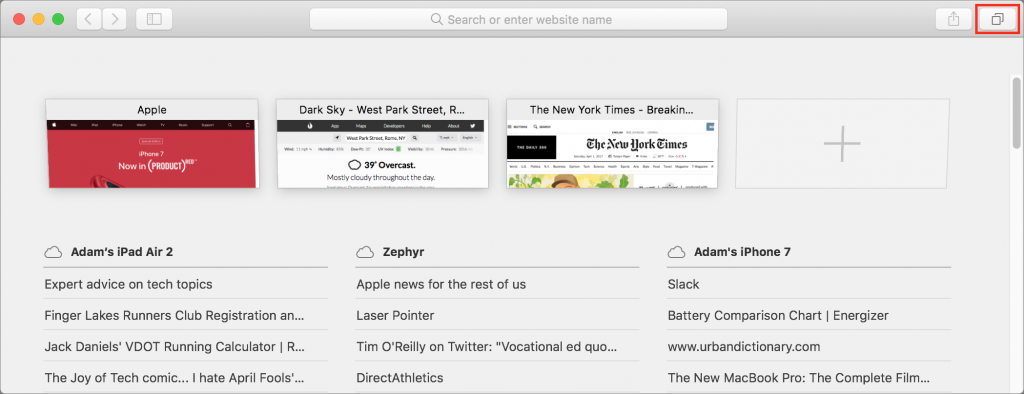This screenshot has height=394, width=1024.
Task: Open The New York Times tab thumbnail
Action: point(613,144)
